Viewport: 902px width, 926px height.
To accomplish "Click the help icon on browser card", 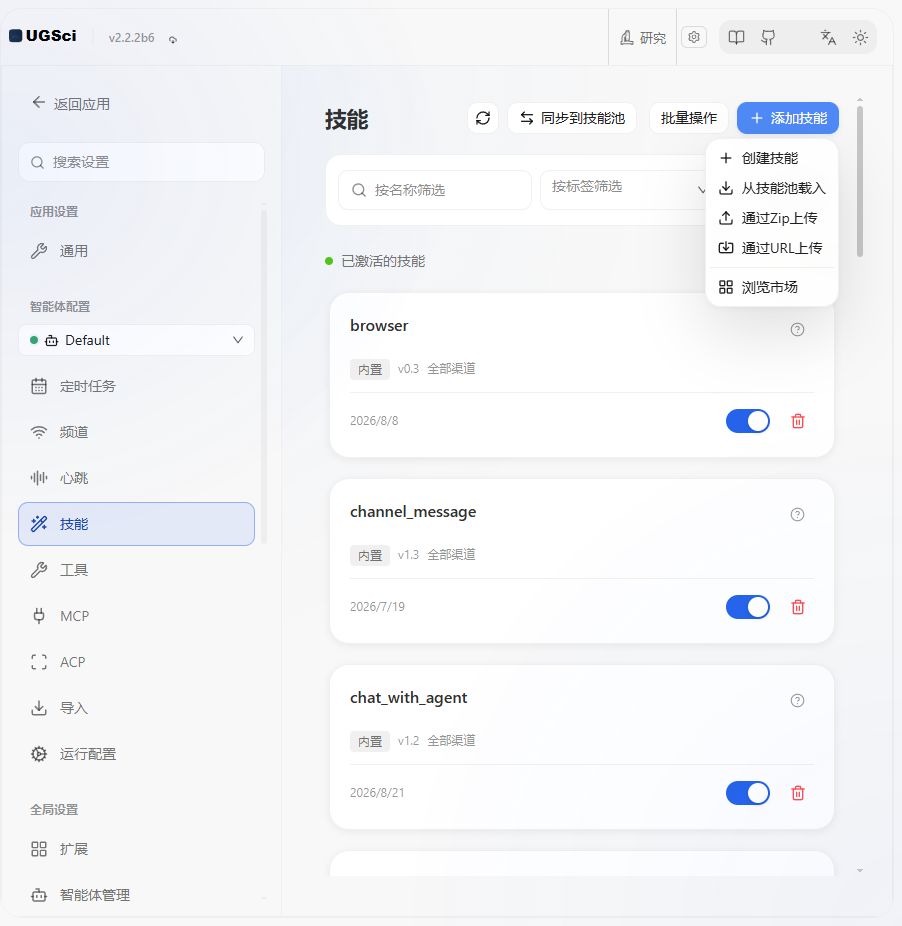I will point(797,330).
